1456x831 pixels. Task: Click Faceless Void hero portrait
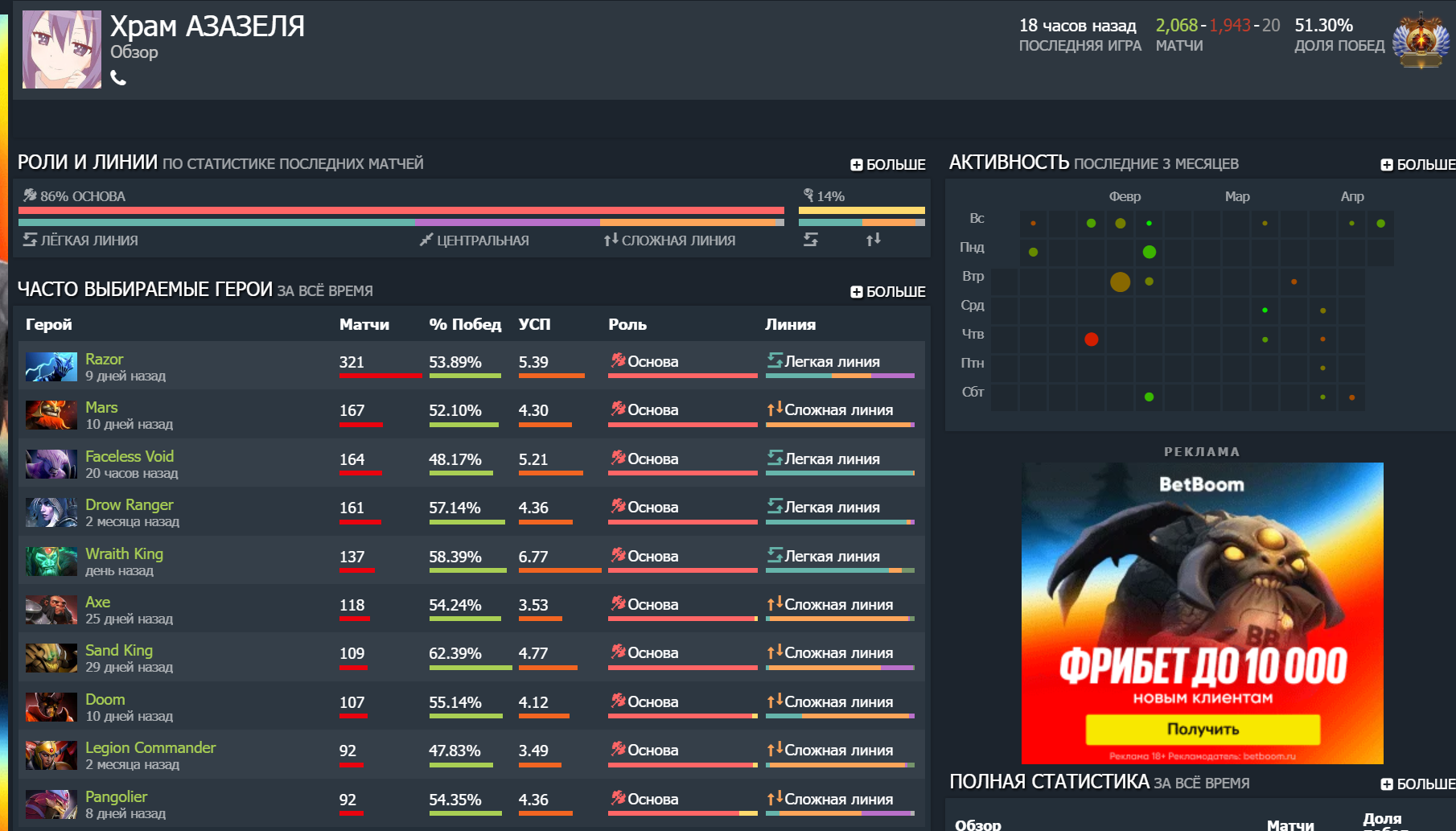[51, 464]
